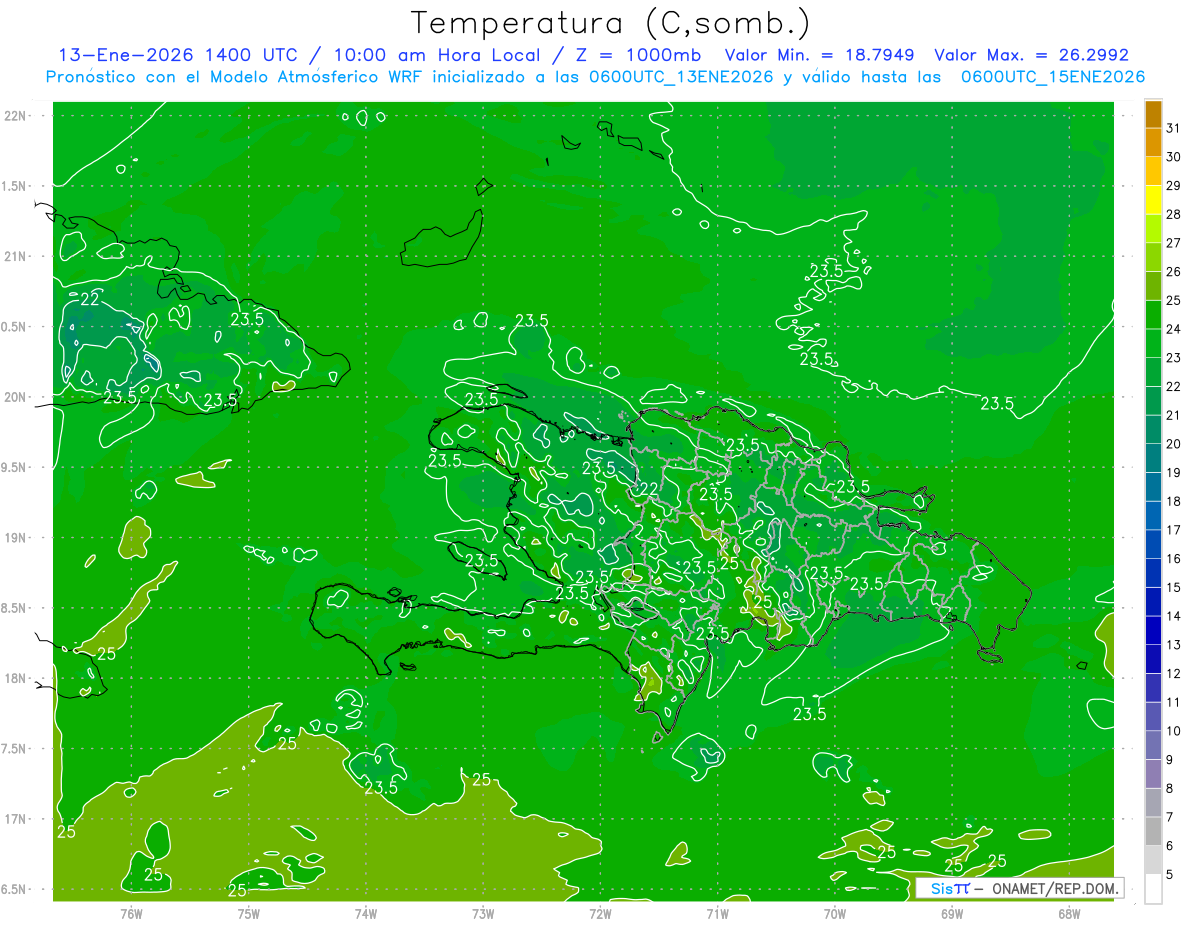1200x927 pixels.
Task: Click the orange legend swatch above label 31
Action: click(1153, 115)
